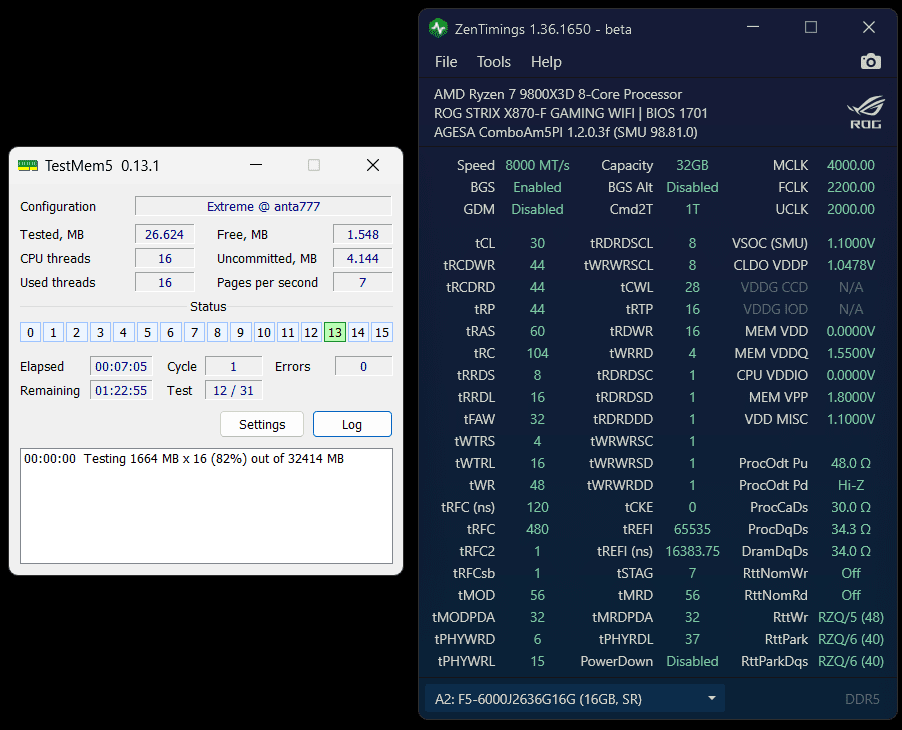The image size is (902, 730).
Task: Select thread 10 status box
Action: 264,332
